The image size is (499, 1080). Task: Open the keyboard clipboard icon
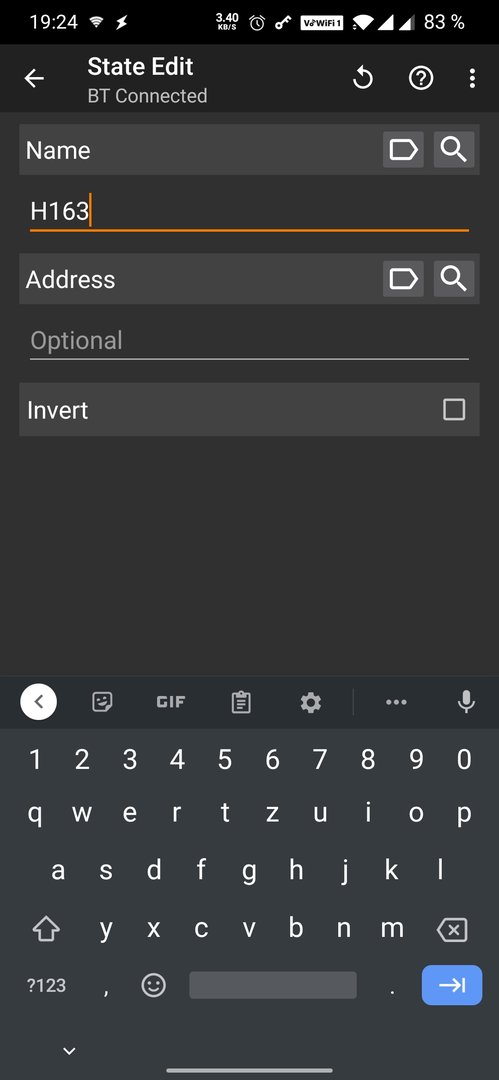241,702
